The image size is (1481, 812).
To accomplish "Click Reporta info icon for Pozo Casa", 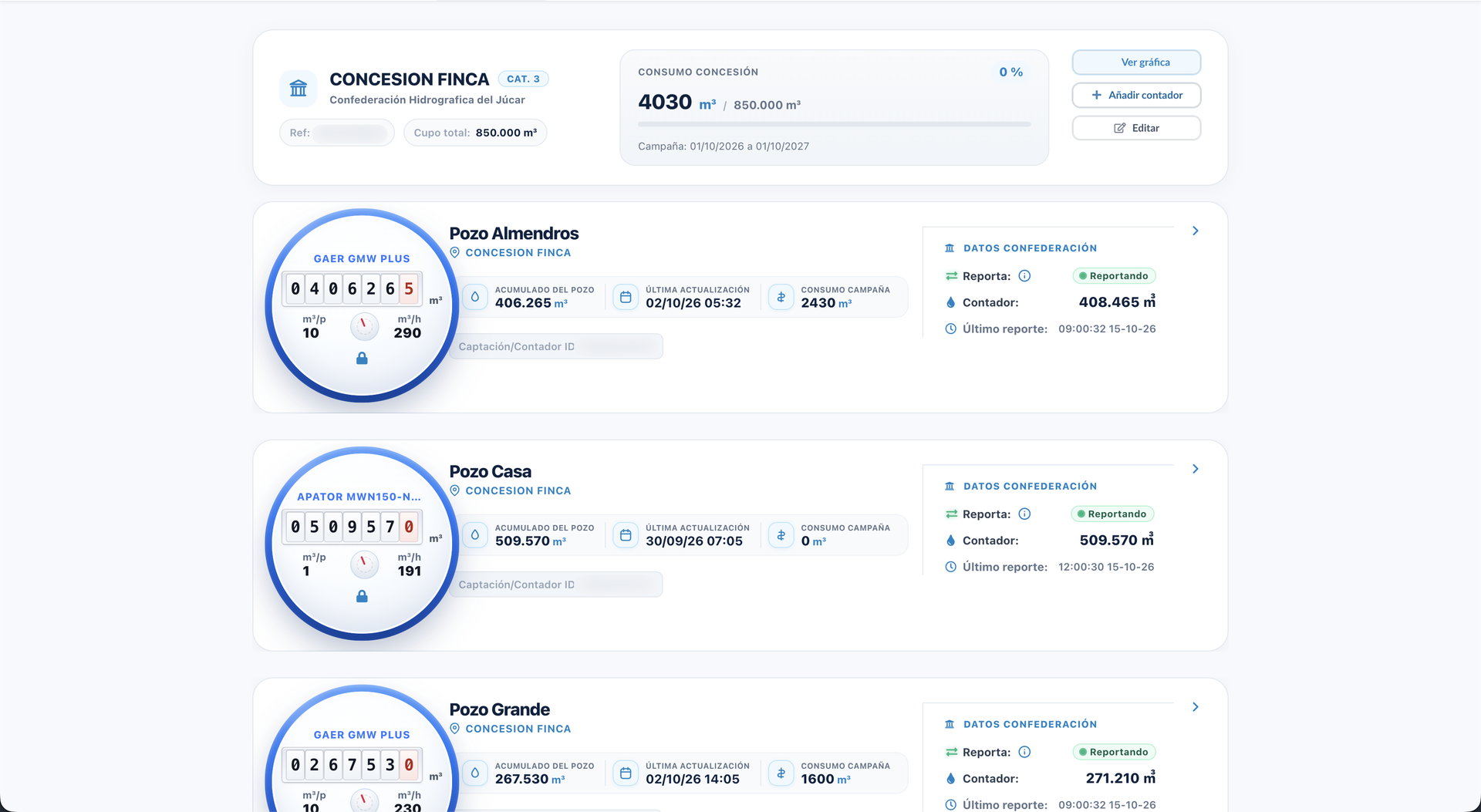I will 1024,514.
